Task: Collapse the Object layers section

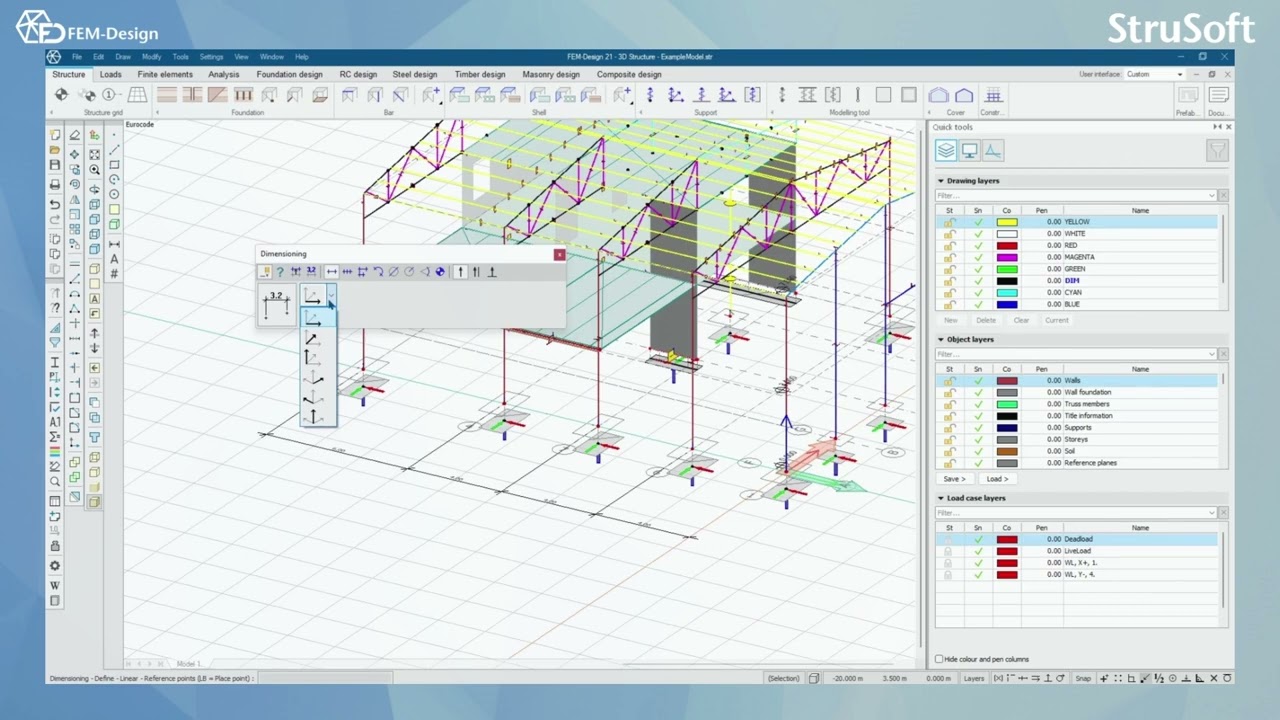Action: point(941,339)
